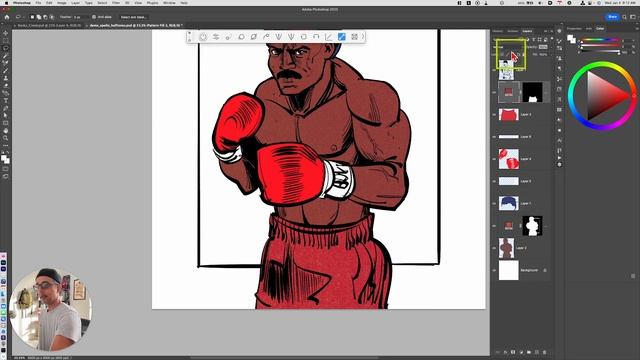
Task: Open the workspace switcher icon
Action: pyautogui.click(x=633, y=17)
